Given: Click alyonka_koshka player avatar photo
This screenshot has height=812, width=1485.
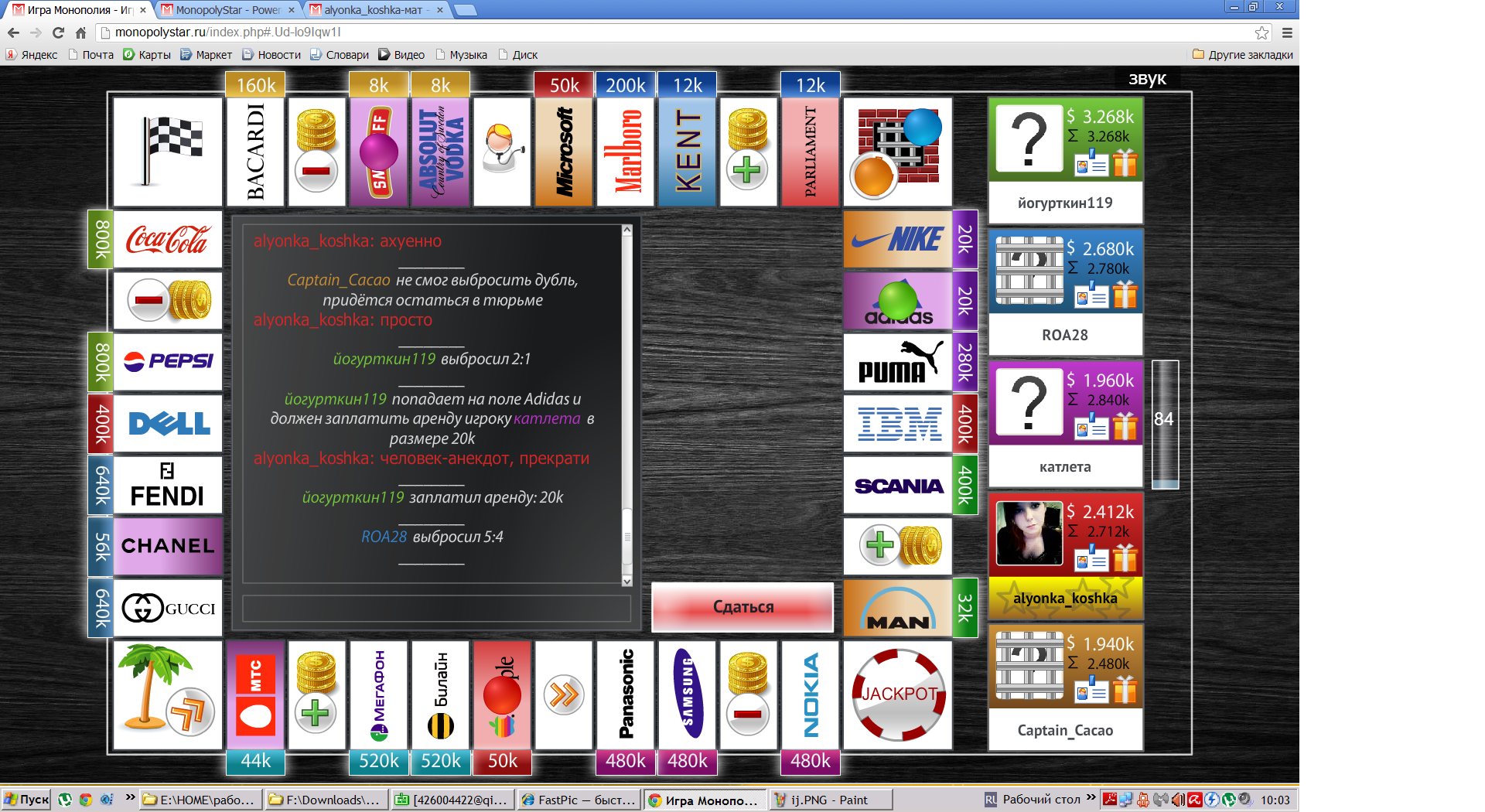Looking at the screenshot, I should coord(1029,533).
